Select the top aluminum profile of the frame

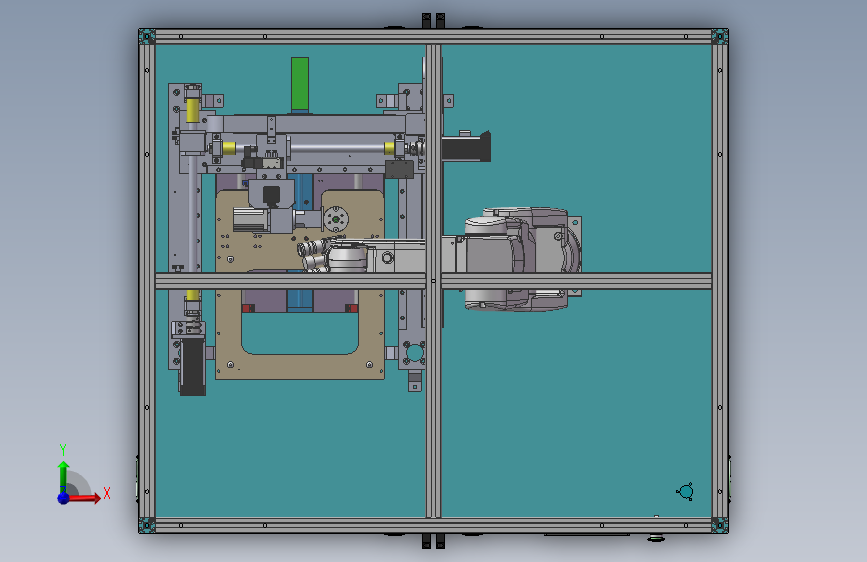(x=434, y=37)
